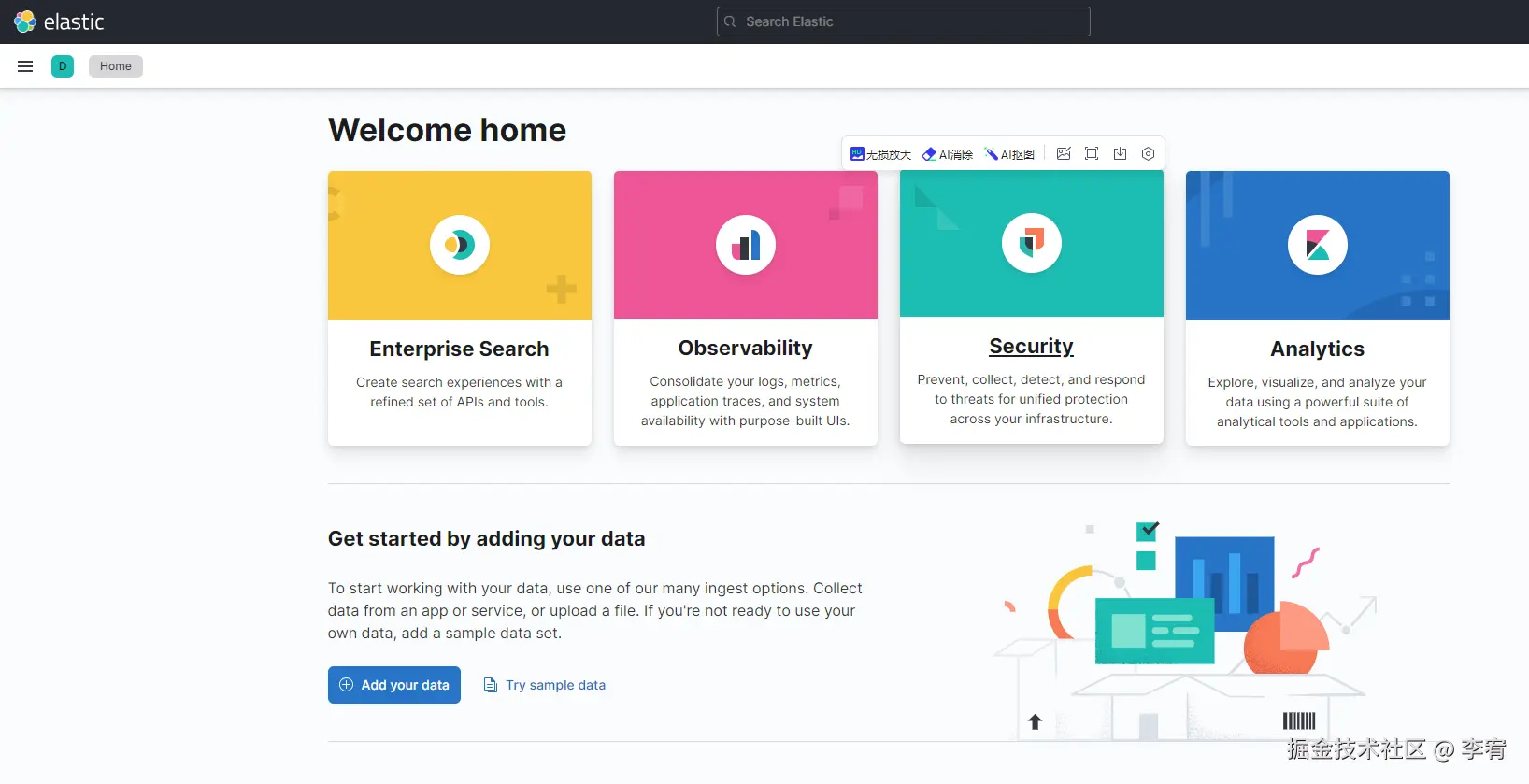The height and width of the screenshot is (784, 1529).
Task: Click the Try sample data link
Action: coord(545,685)
